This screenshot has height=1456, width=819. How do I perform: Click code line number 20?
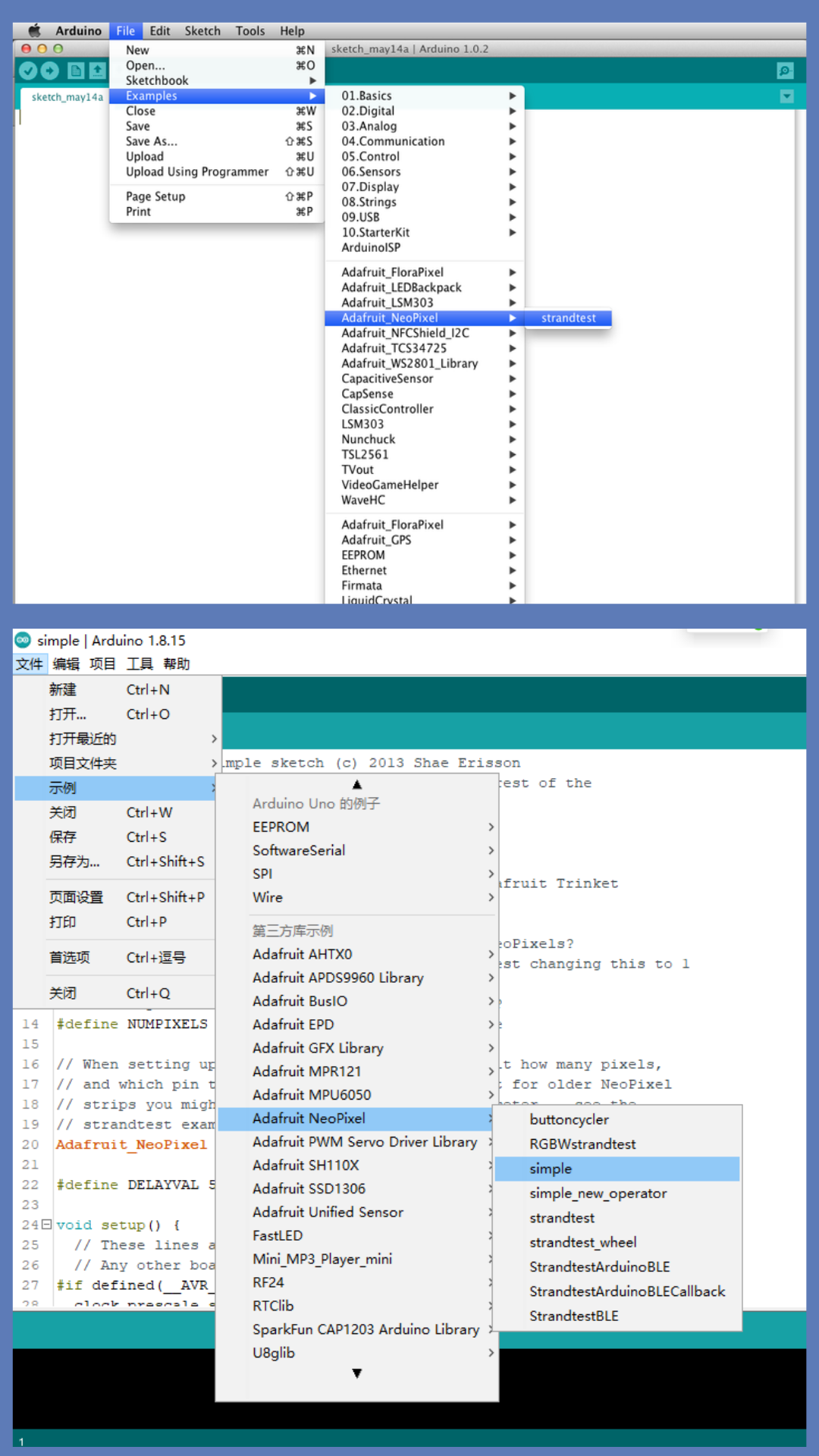tap(30, 1144)
